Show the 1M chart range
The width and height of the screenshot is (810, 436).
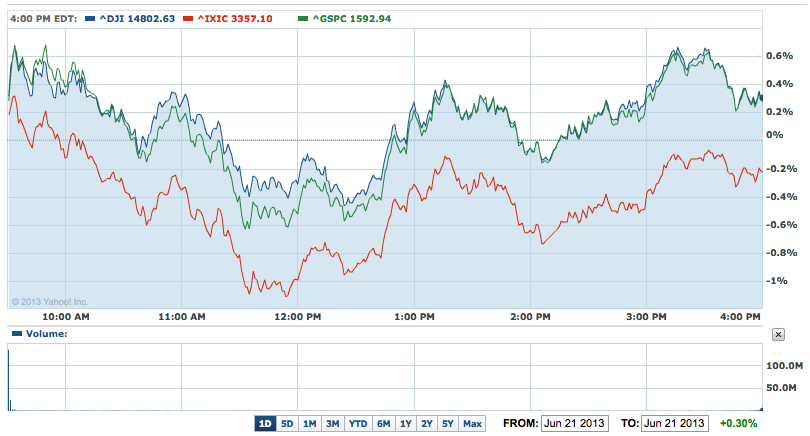(x=310, y=423)
